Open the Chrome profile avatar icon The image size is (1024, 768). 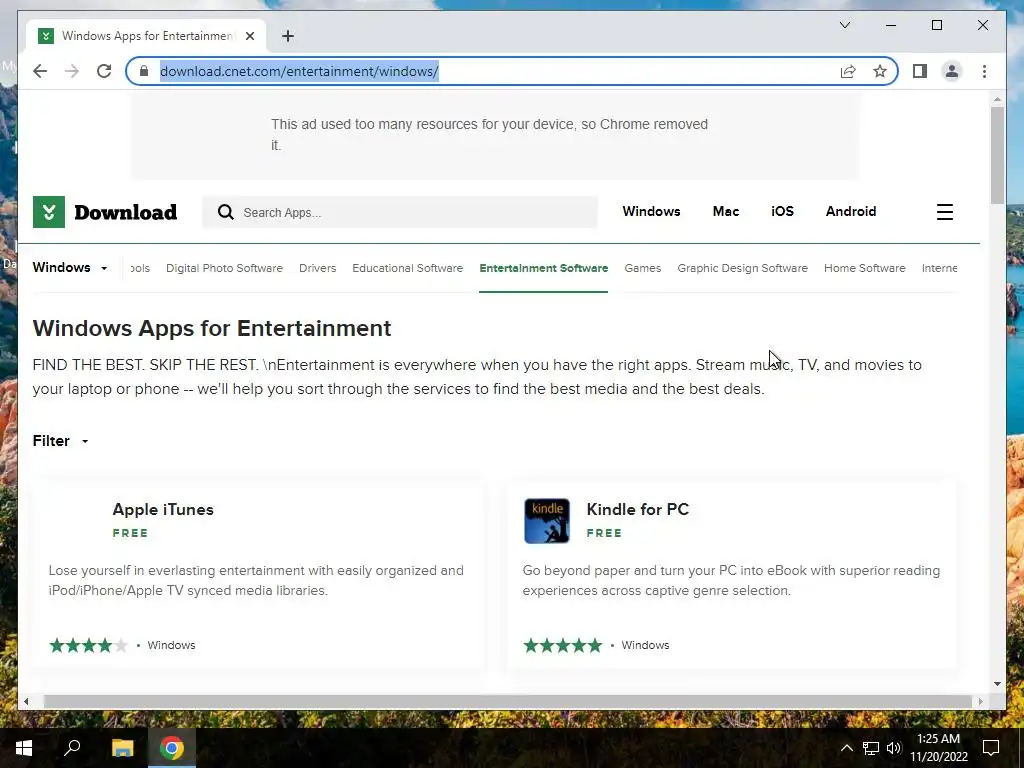tap(952, 71)
